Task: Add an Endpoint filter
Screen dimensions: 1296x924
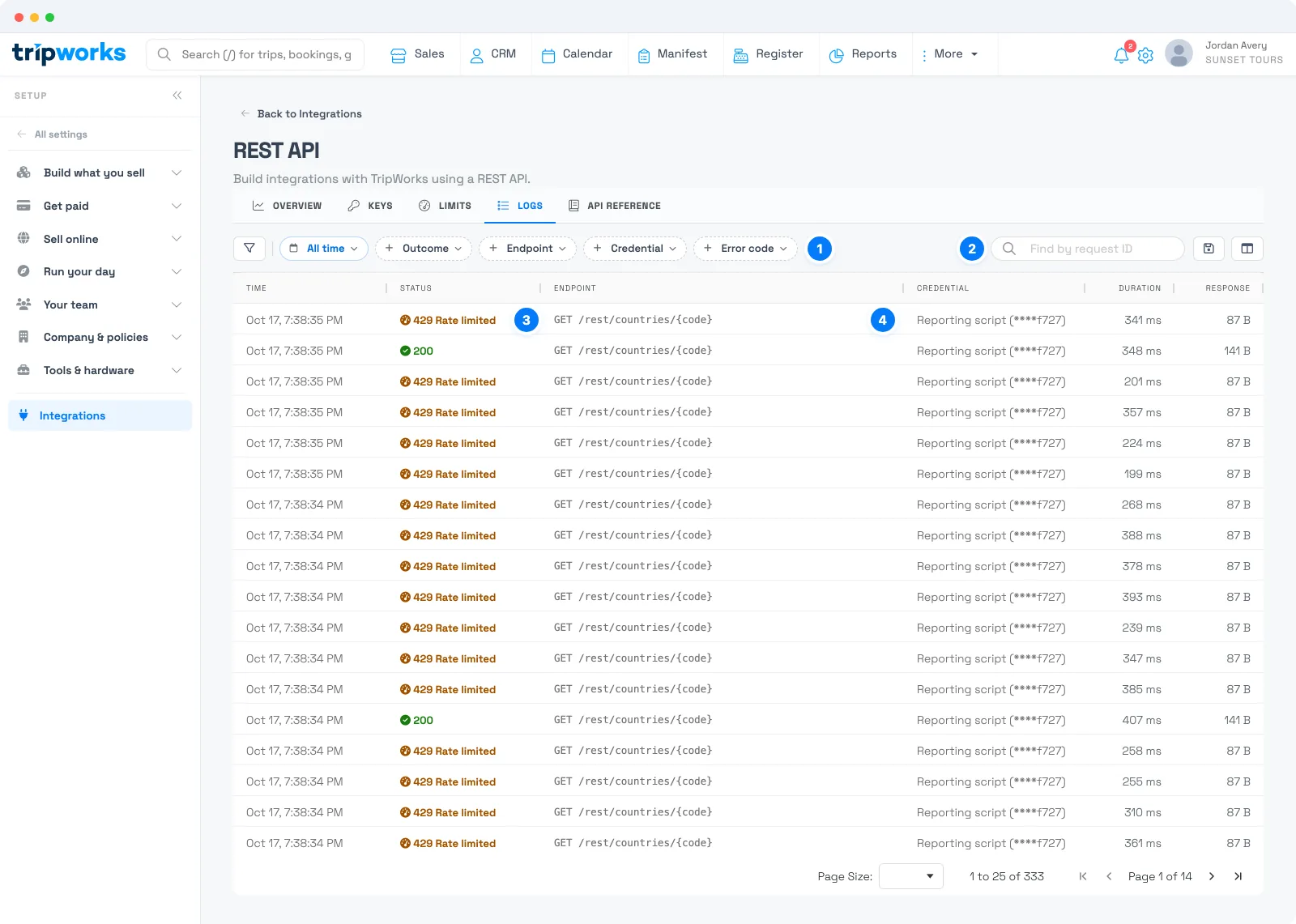Action: (x=528, y=249)
